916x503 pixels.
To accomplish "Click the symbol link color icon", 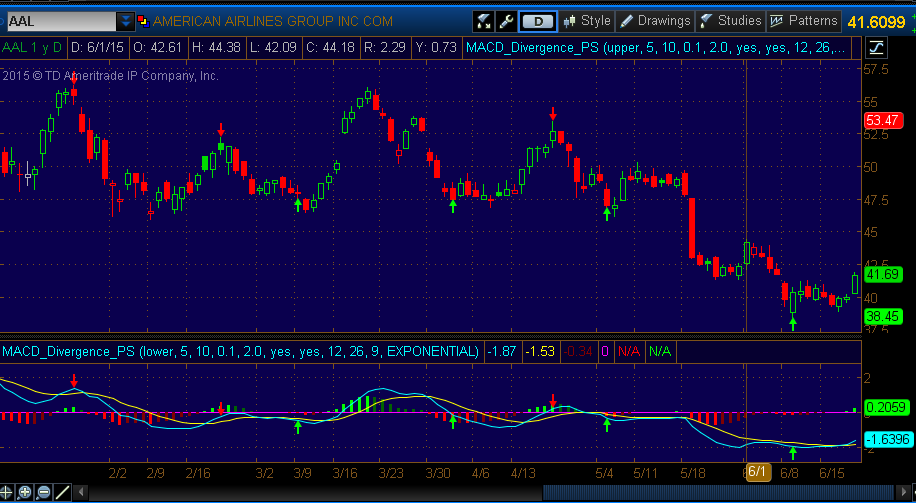I will pos(143,22).
